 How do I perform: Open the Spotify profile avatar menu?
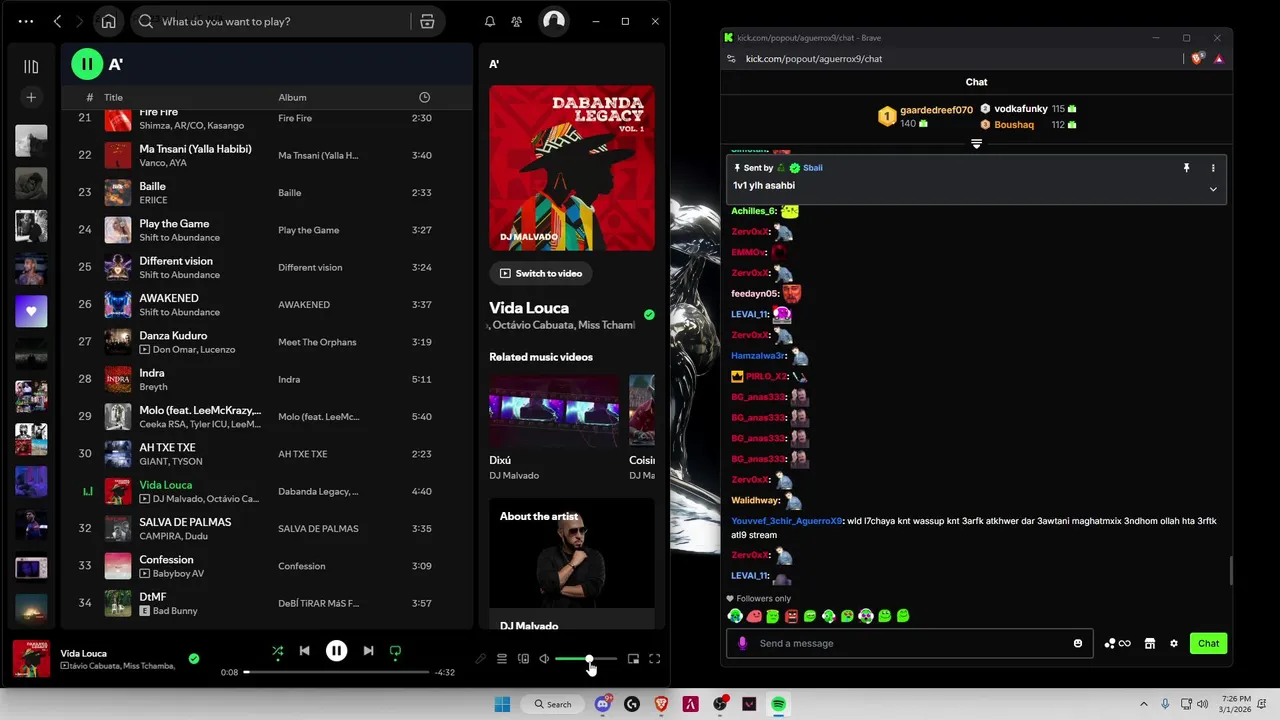553,21
